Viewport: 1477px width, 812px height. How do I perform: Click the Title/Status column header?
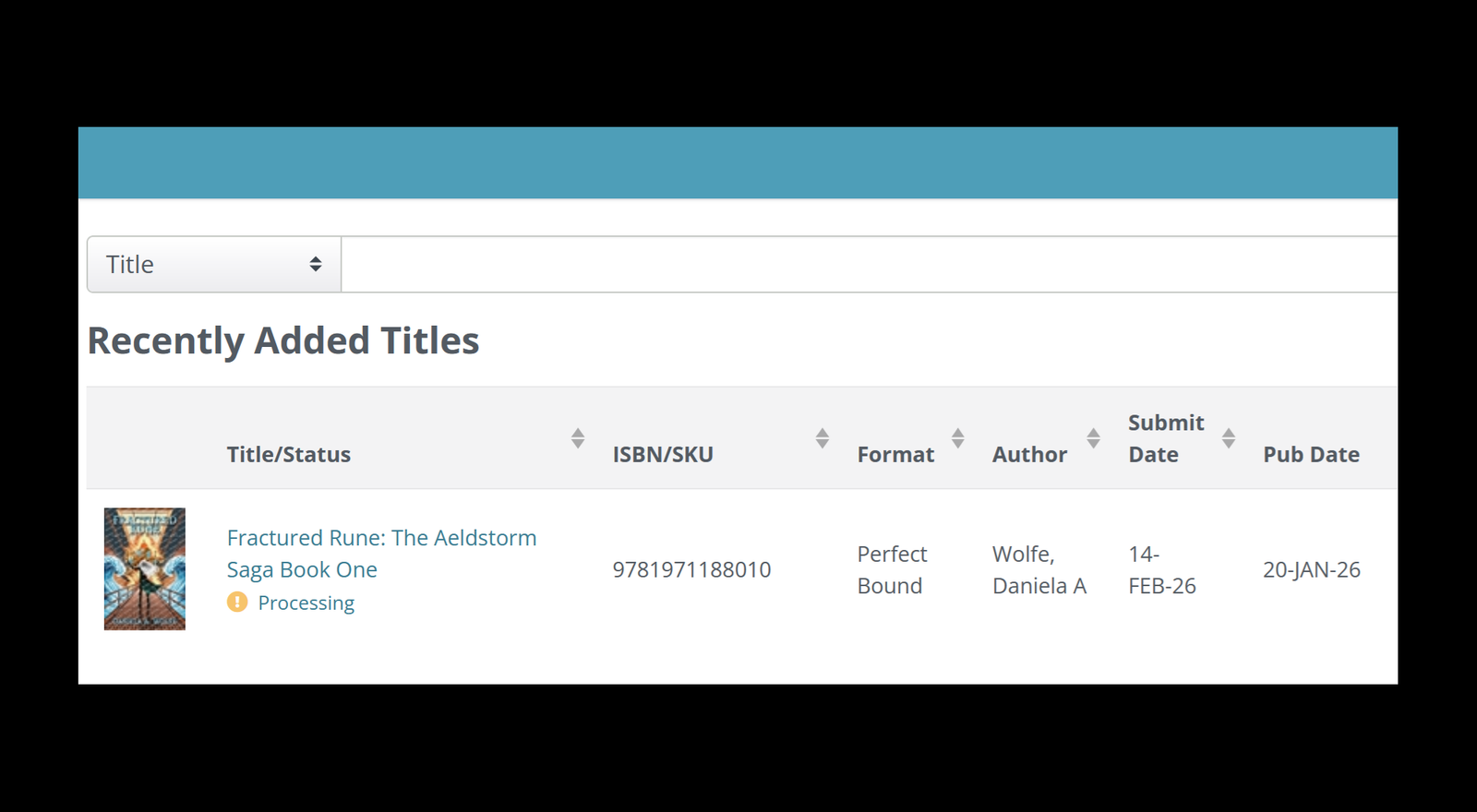[289, 455]
